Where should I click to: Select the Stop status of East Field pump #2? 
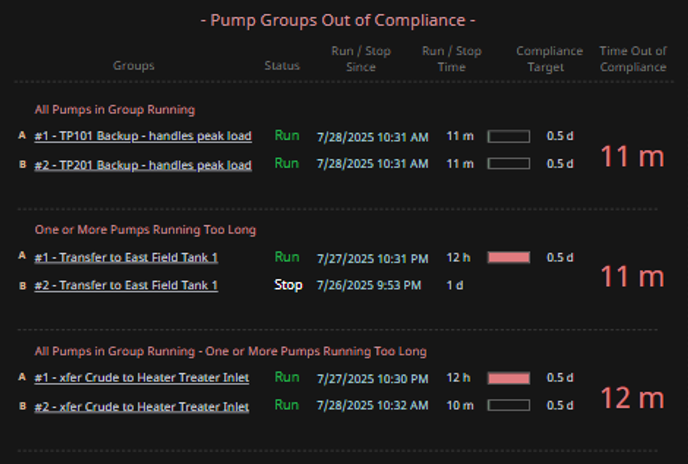(288, 286)
